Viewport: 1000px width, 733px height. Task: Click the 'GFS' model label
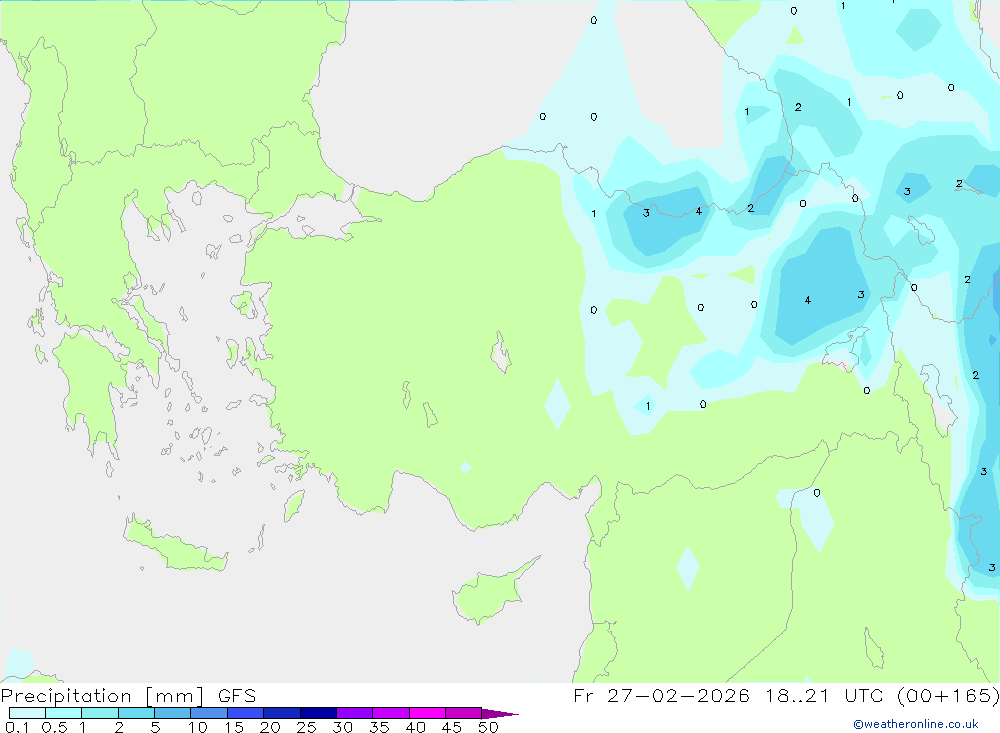click(237, 696)
